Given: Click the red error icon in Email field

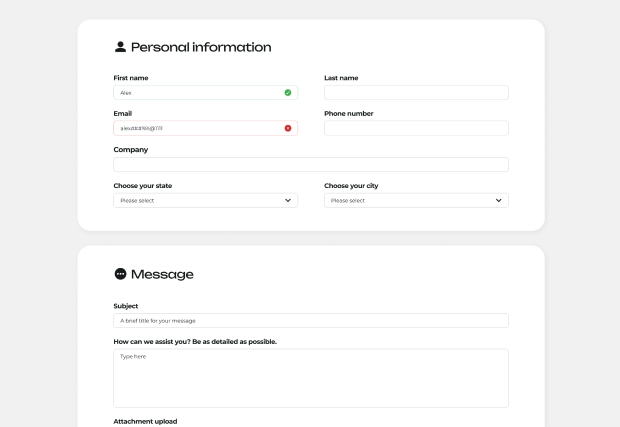Looking at the screenshot, I should click(x=288, y=128).
